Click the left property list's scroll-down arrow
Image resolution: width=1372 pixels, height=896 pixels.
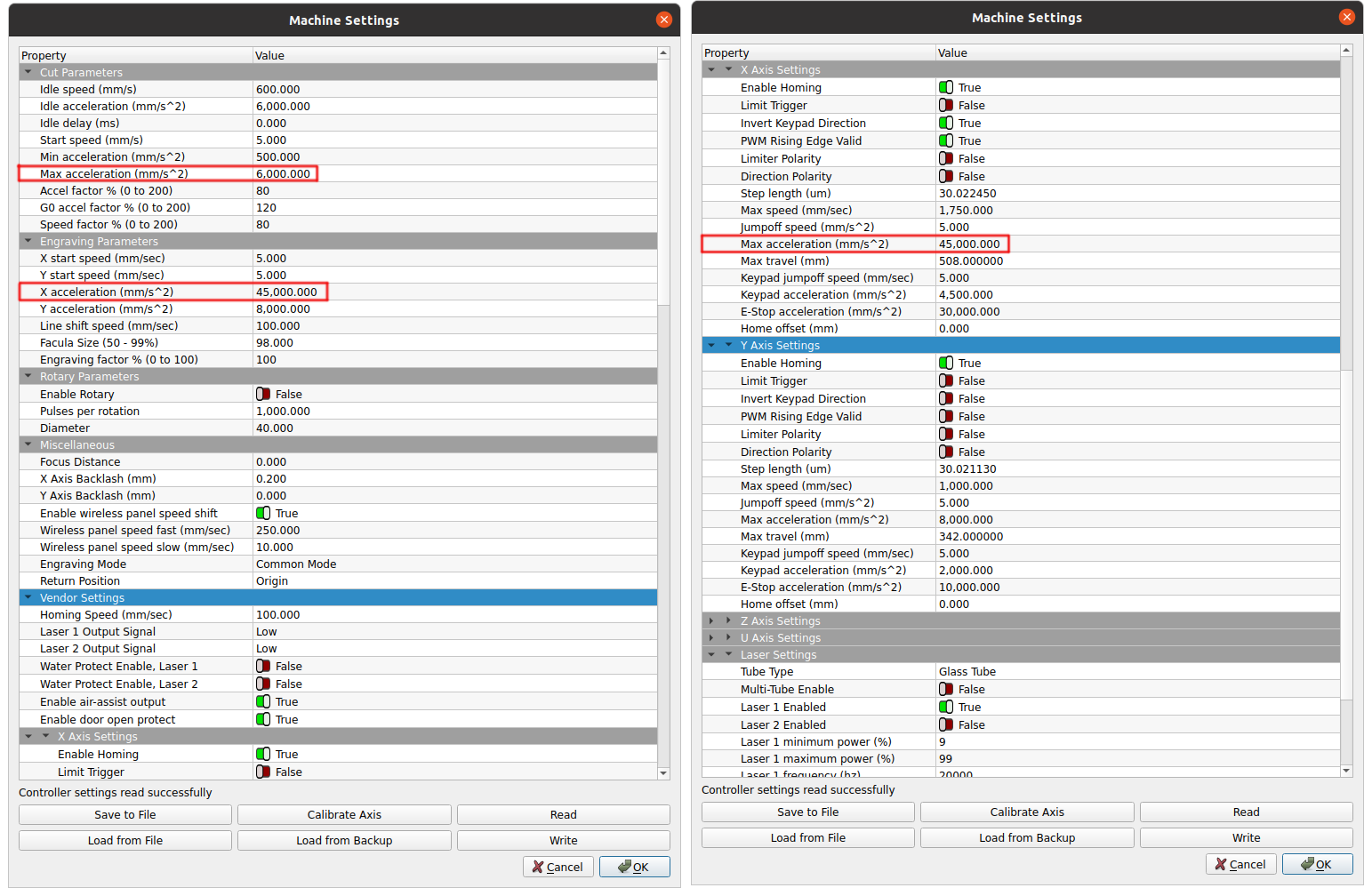[663, 773]
